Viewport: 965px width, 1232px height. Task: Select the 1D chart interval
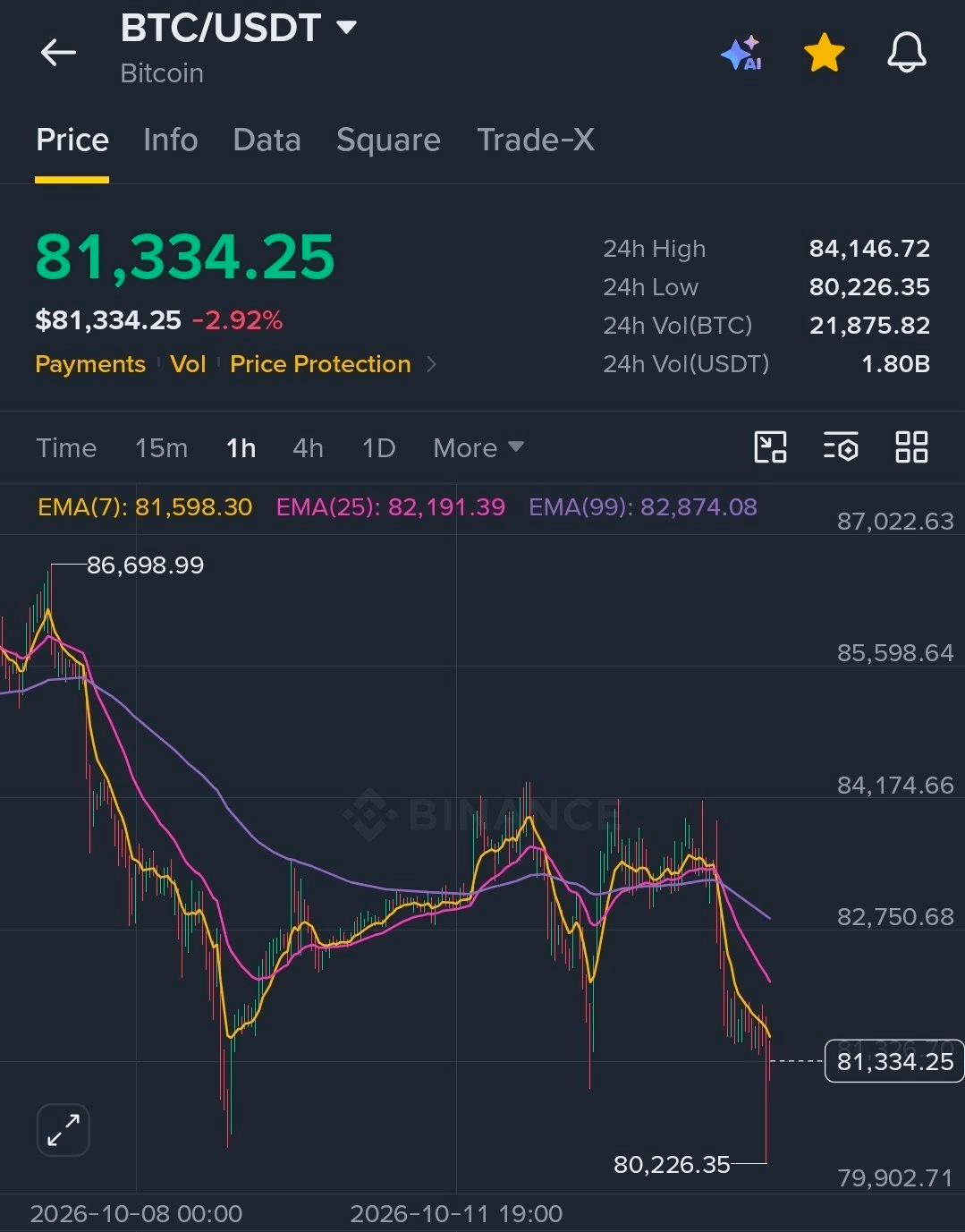378,447
